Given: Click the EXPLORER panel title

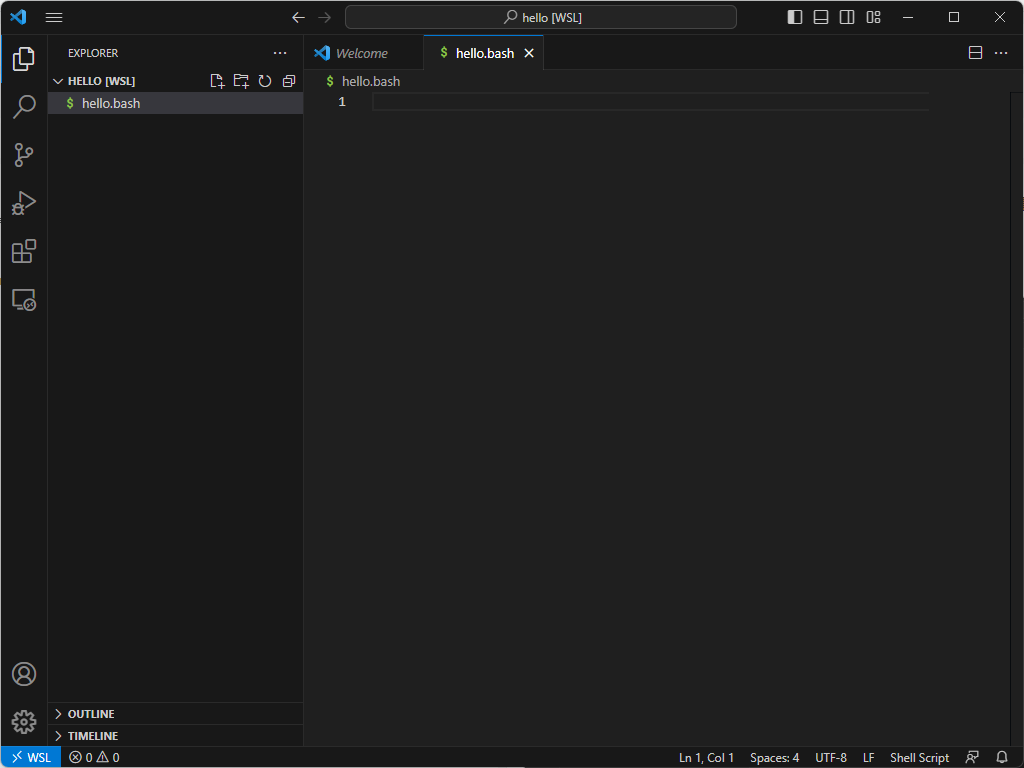Looking at the screenshot, I should [x=93, y=53].
